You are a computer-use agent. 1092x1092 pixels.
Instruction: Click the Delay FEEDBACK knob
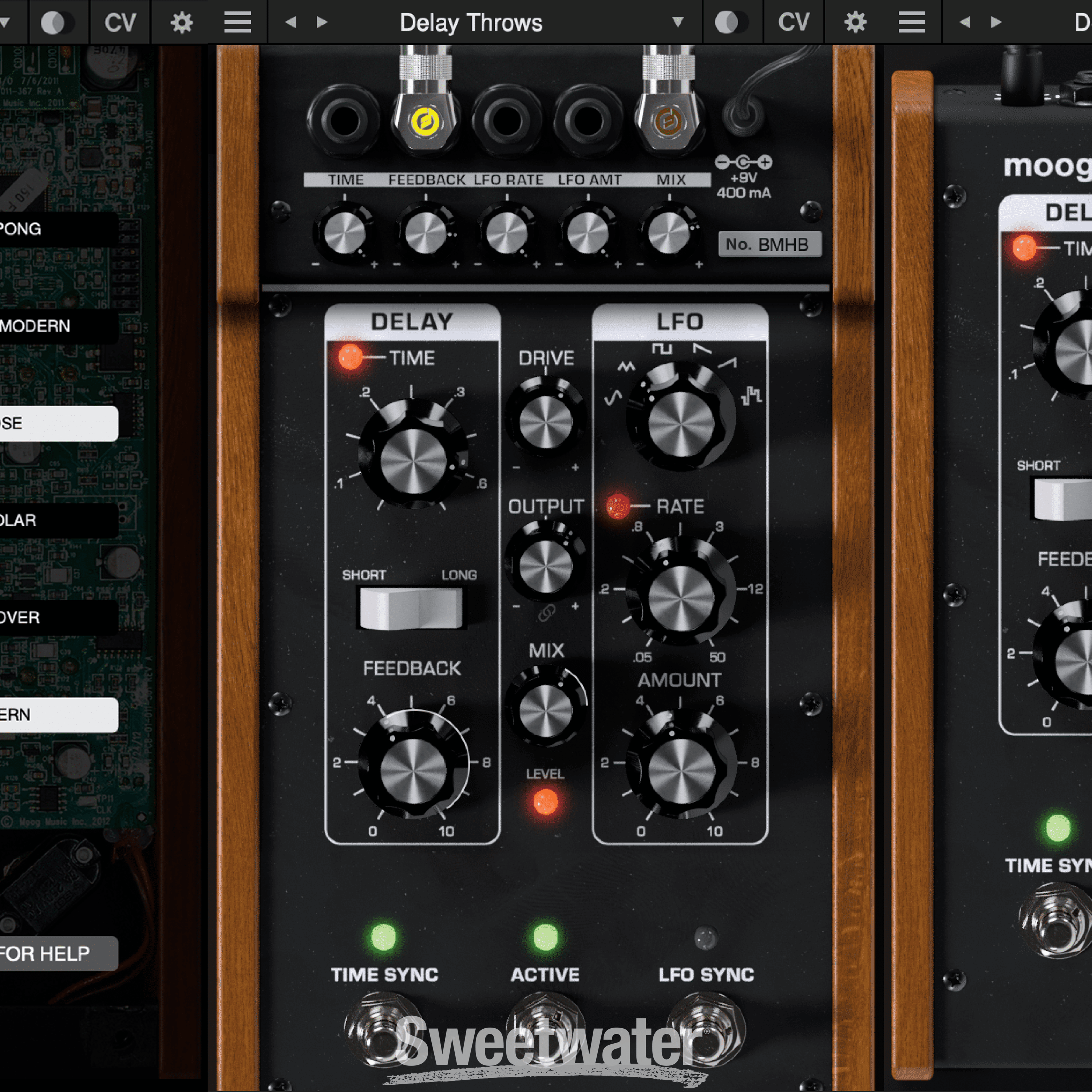413,764
